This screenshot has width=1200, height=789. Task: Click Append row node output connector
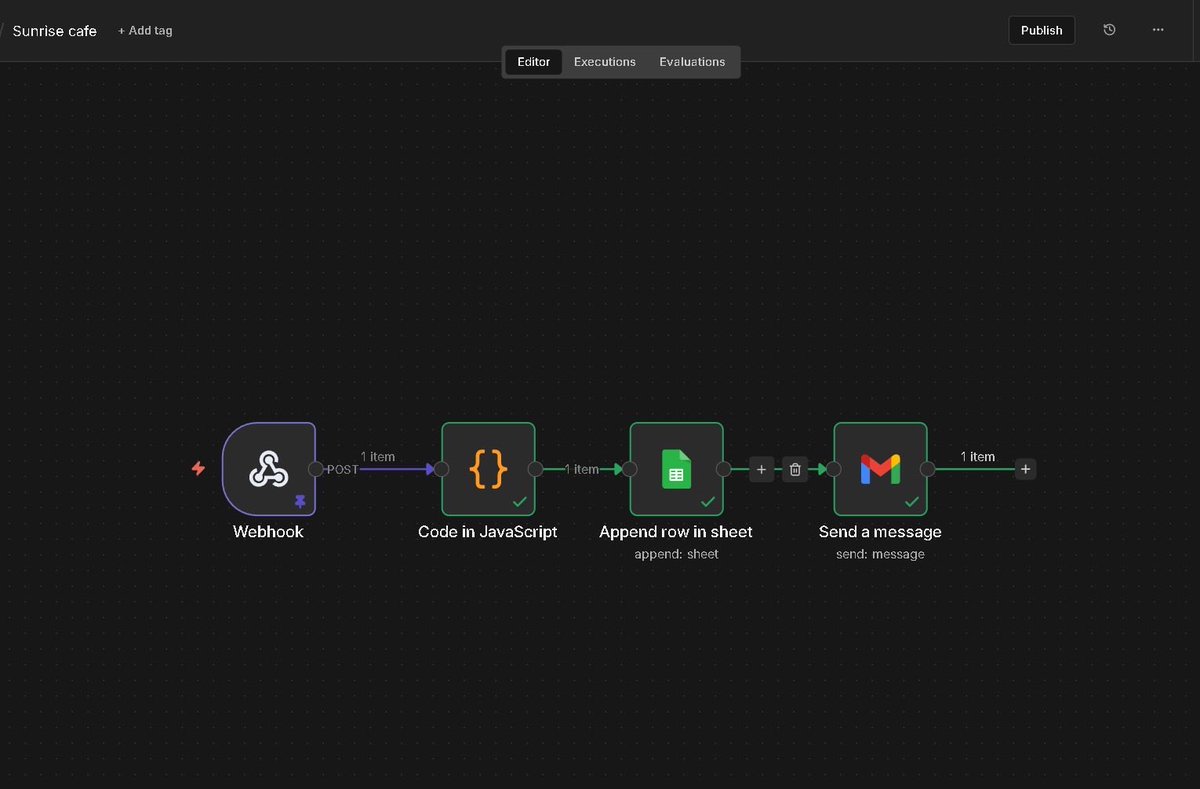pos(723,469)
